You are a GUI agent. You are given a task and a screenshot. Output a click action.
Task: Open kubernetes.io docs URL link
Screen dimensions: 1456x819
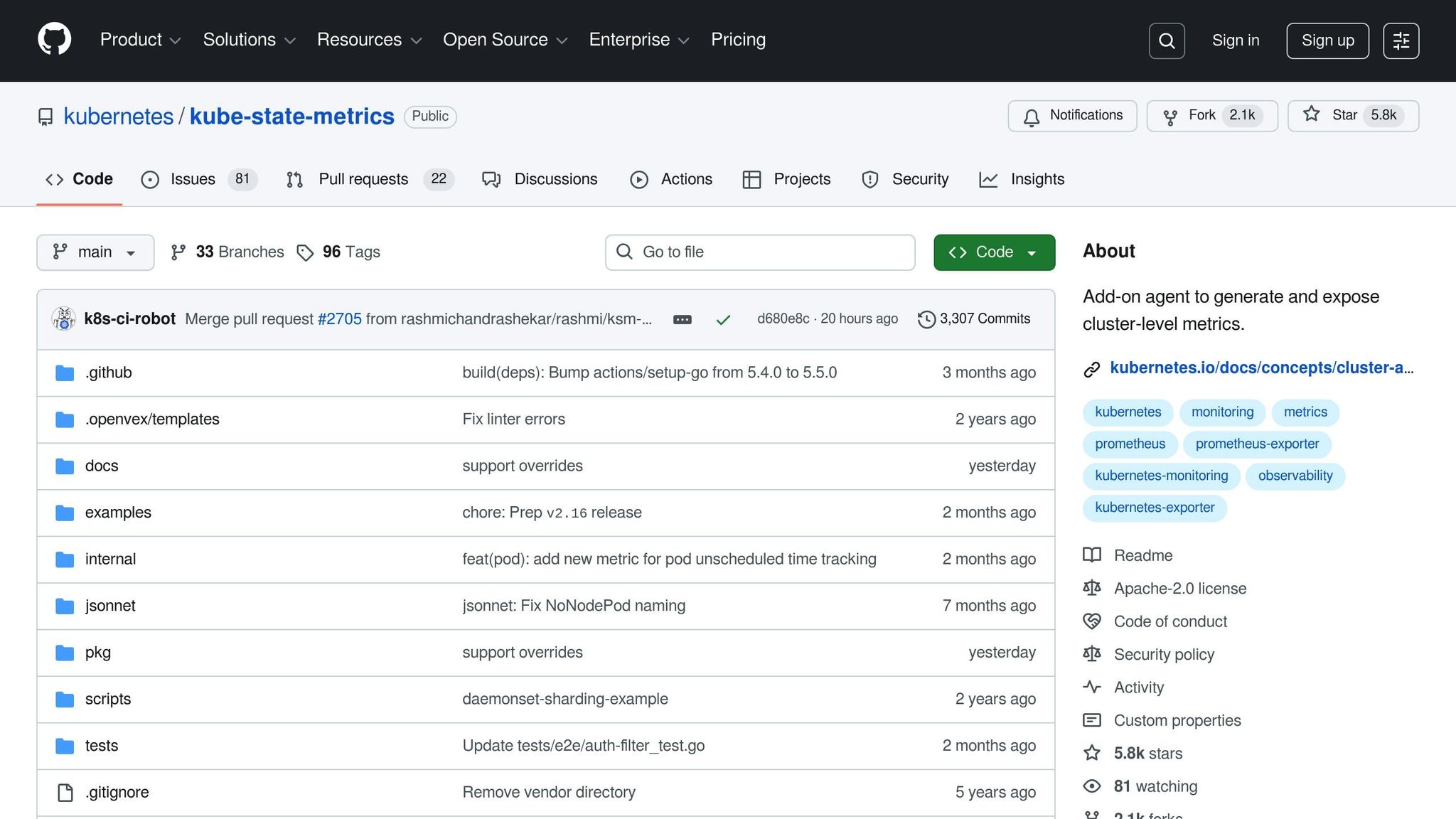(1262, 368)
